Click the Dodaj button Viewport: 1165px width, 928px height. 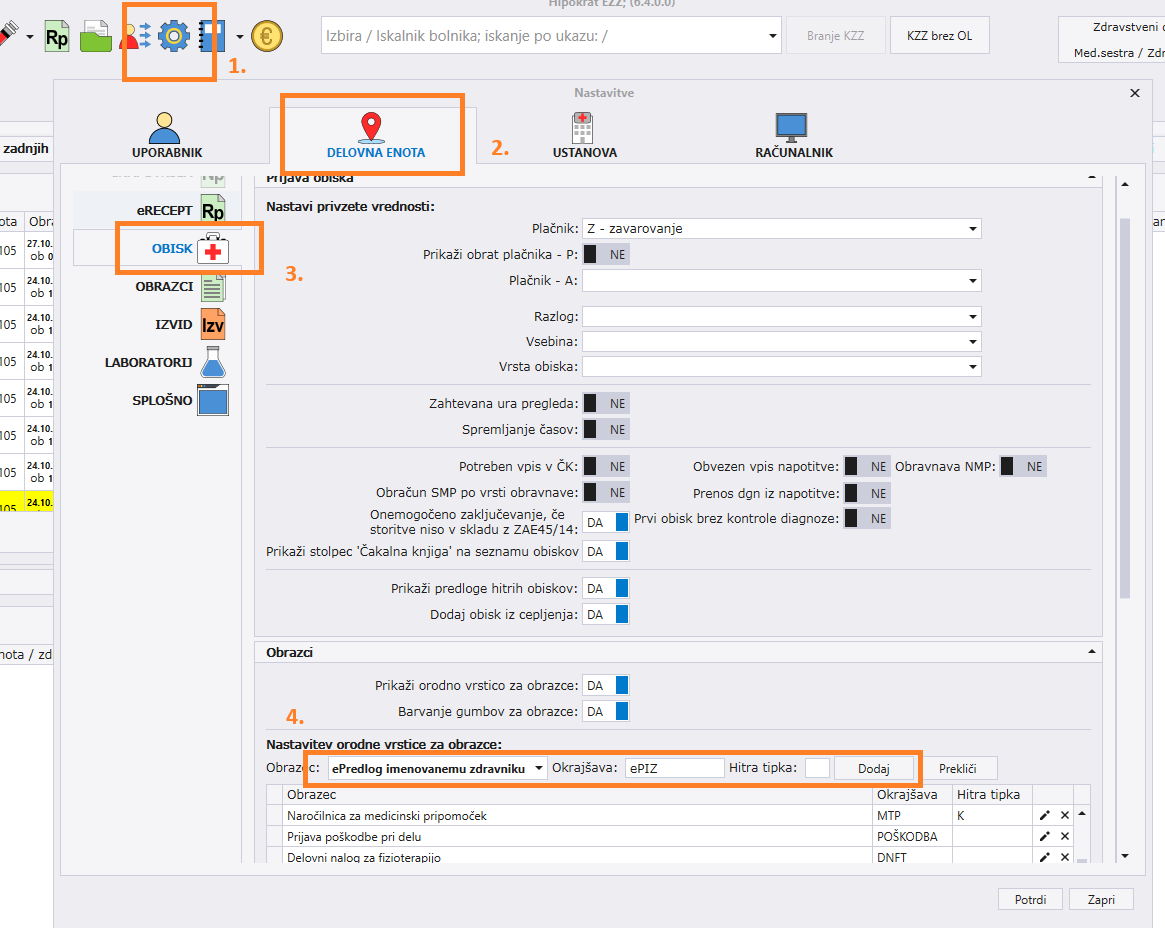click(873, 768)
